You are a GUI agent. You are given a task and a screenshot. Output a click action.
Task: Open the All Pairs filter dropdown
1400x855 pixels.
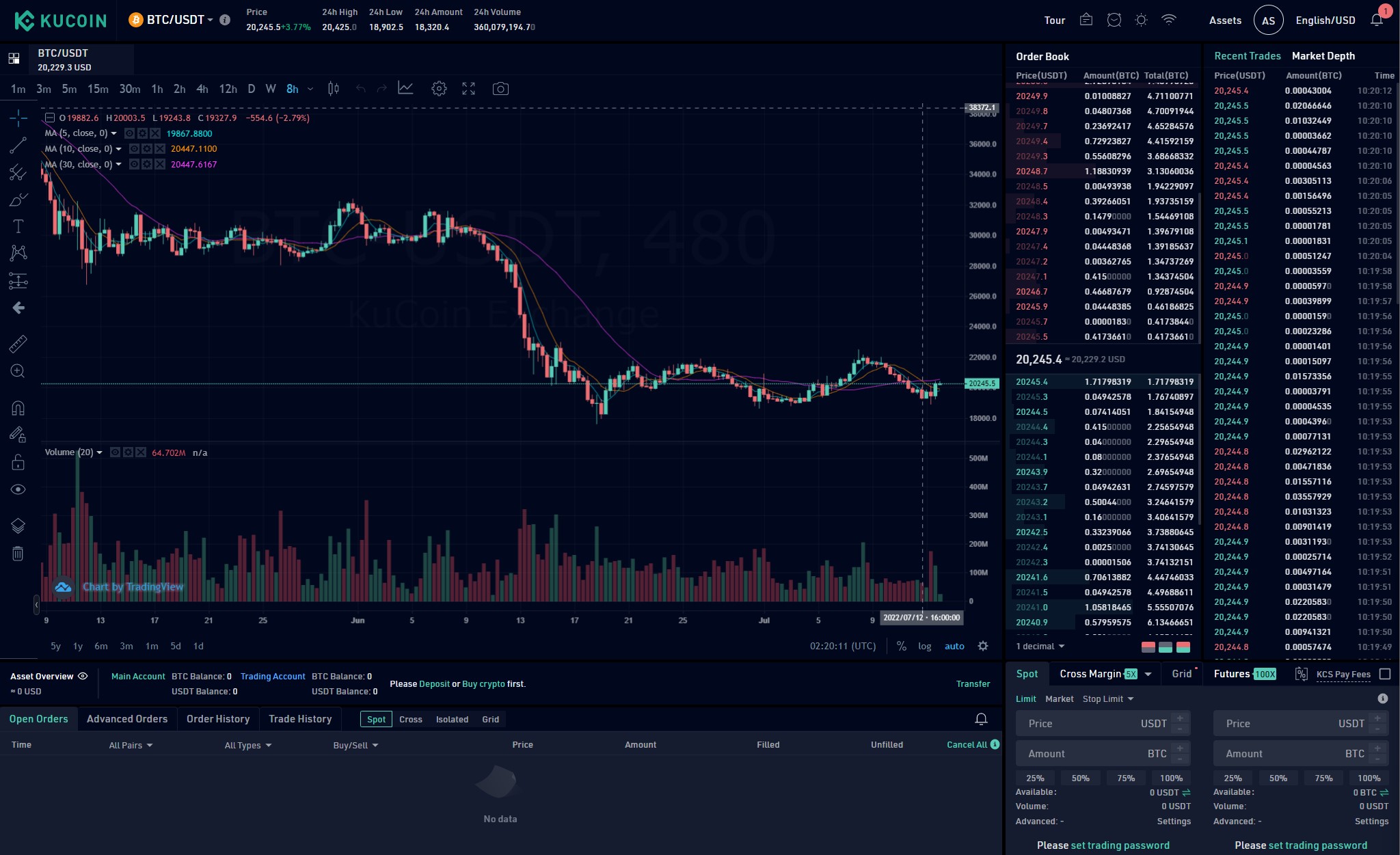[x=131, y=745]
